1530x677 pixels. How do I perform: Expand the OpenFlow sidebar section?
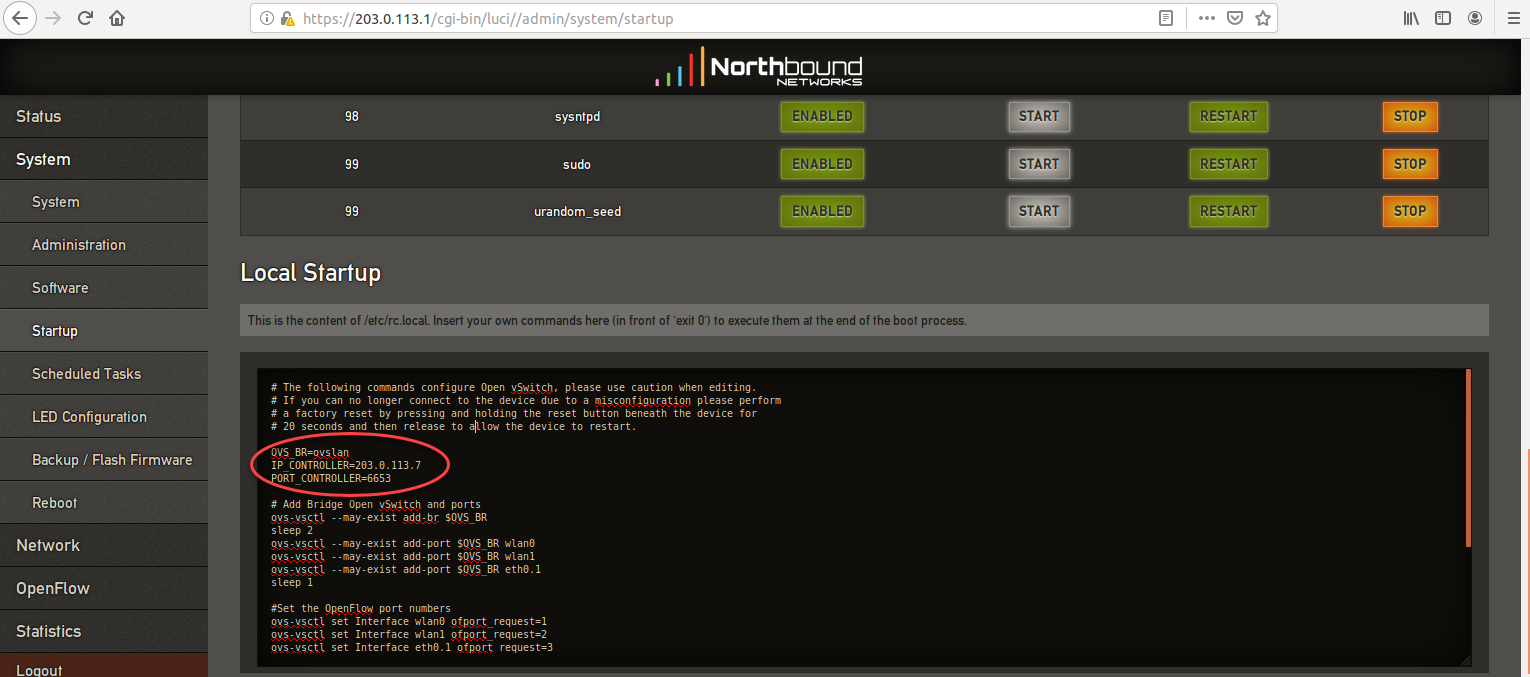tap(104, 588)
